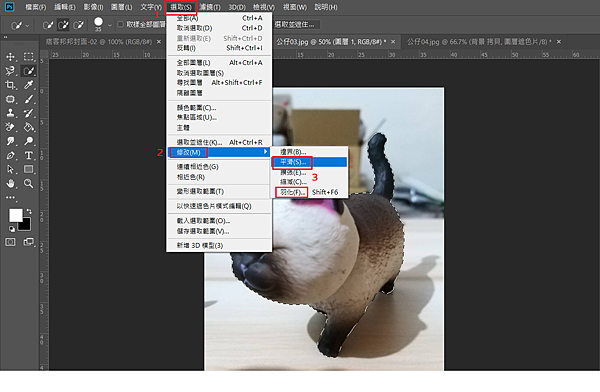Click the white foreground color swatch
This screenshot has height=392, width=600.
click(x=15, y=215)
